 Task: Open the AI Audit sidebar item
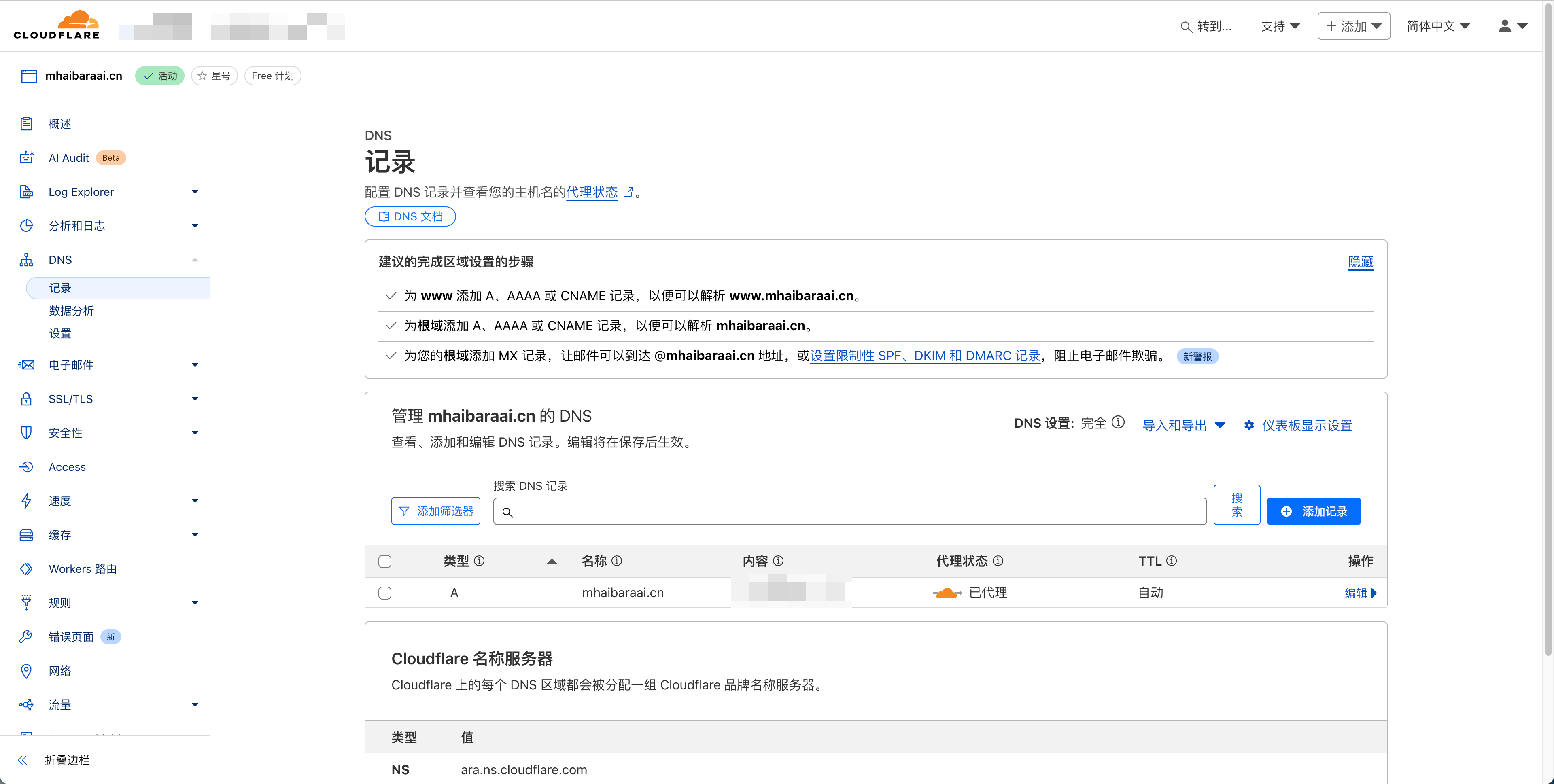click(69, 157)
